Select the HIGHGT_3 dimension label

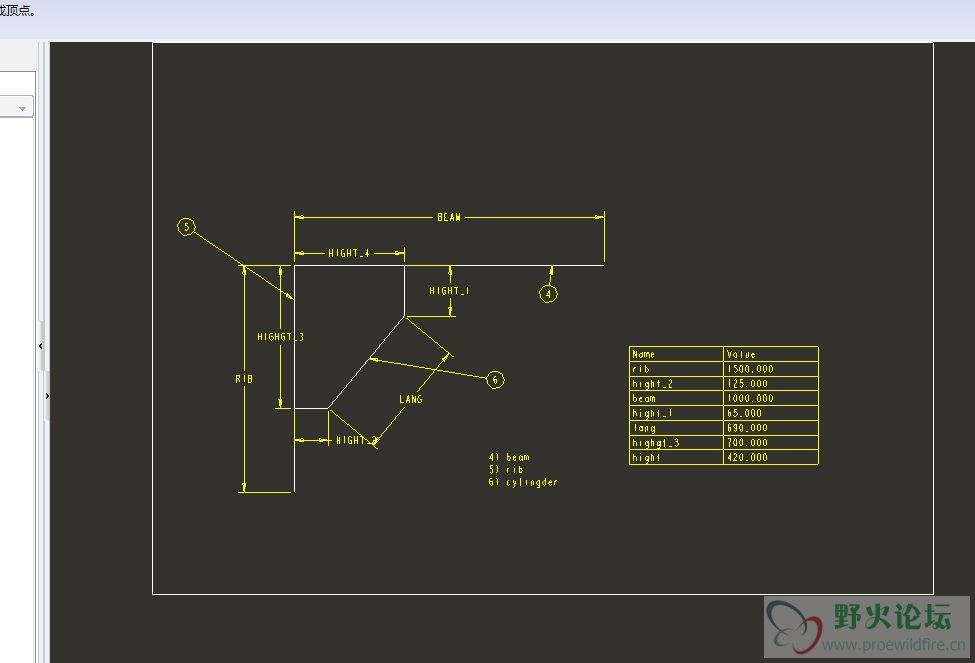(280, 336)
